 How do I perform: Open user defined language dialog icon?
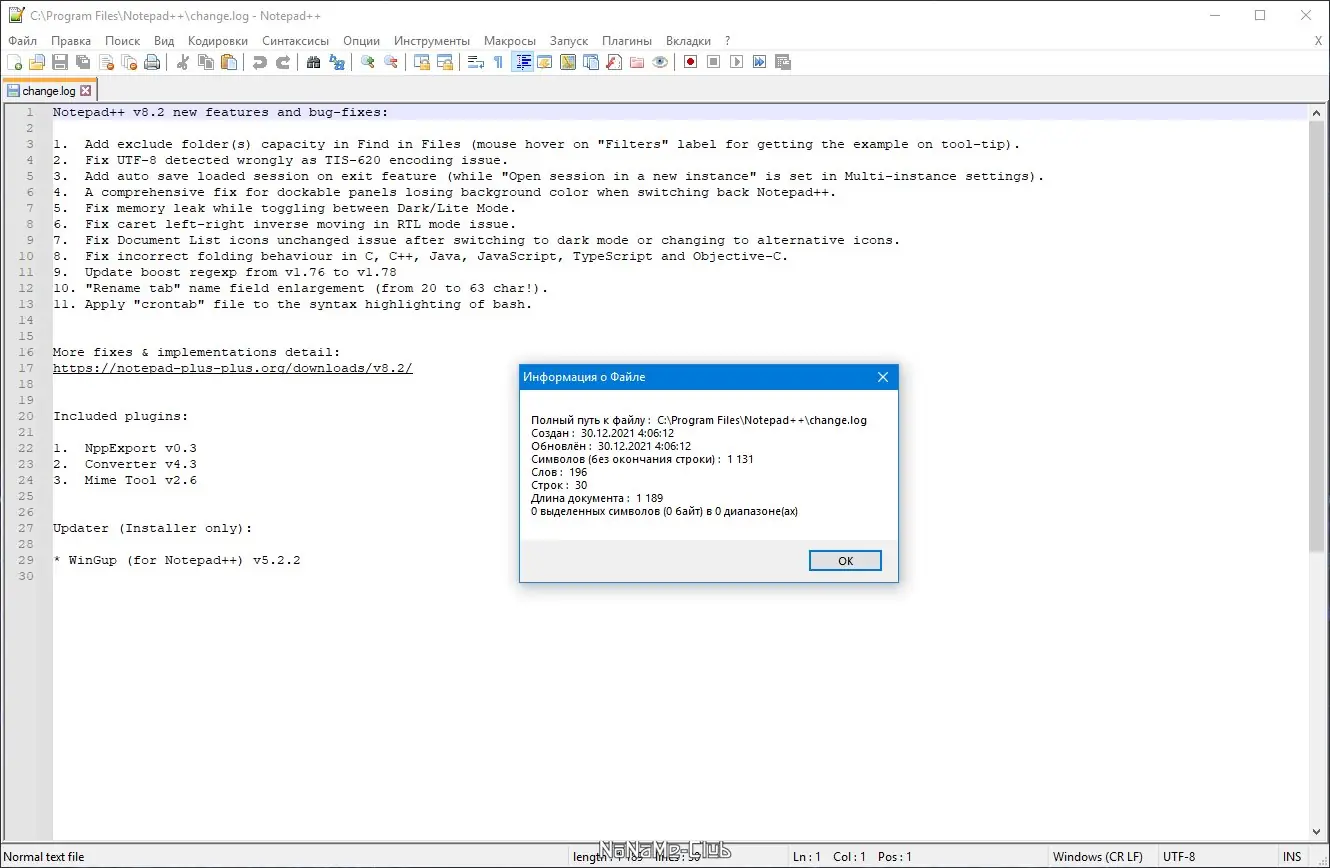545,62
